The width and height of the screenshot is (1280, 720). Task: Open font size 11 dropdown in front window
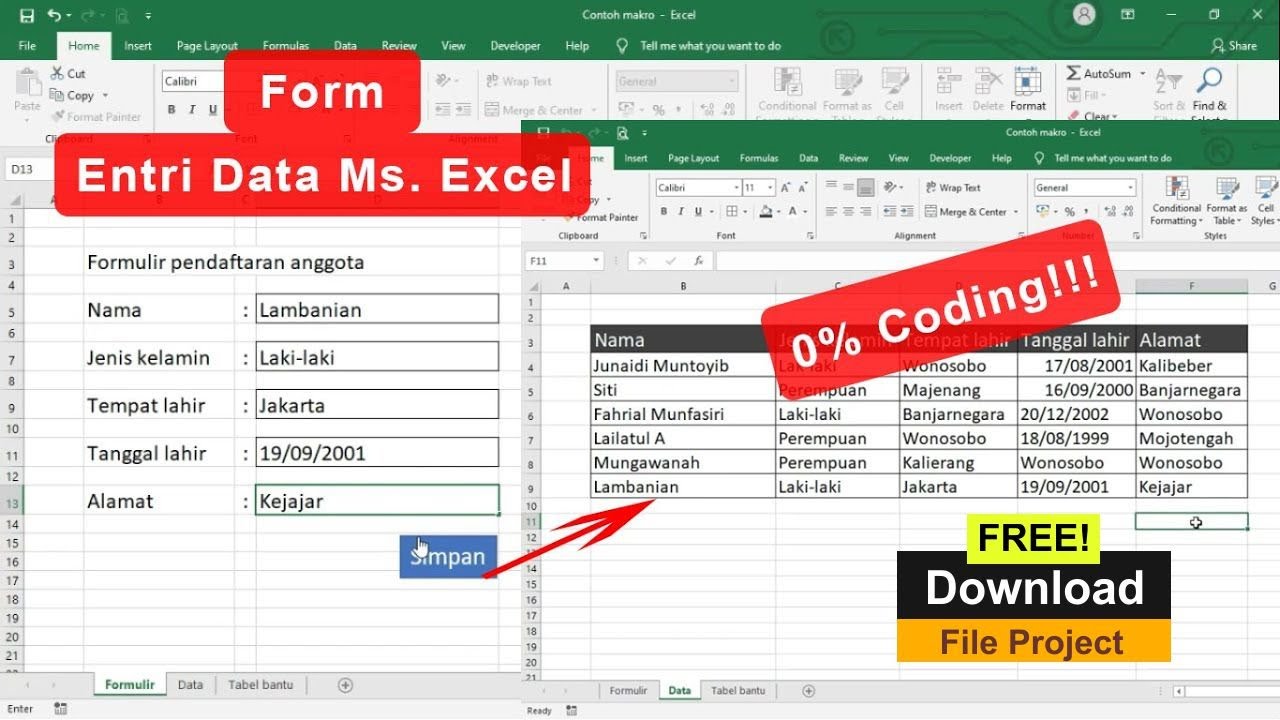[770, 188]
